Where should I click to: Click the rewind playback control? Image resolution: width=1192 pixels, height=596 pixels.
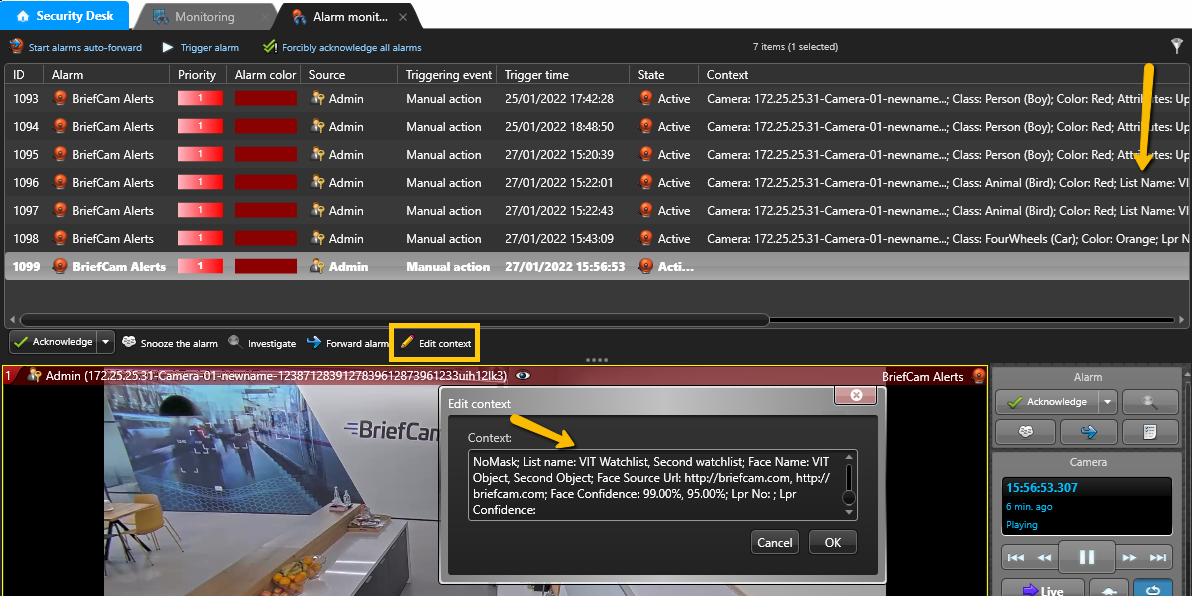pyautogui.click(x=1045, y=557)
